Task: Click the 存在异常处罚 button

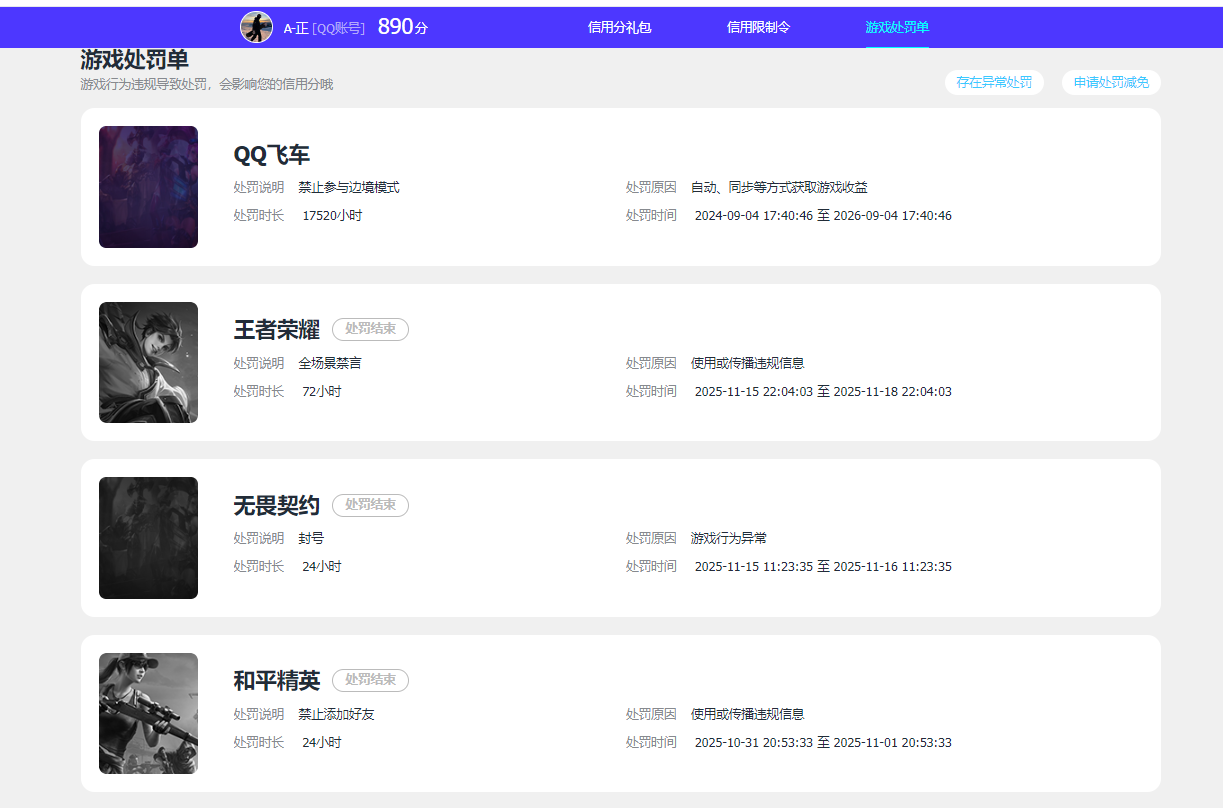Action: 994,82
